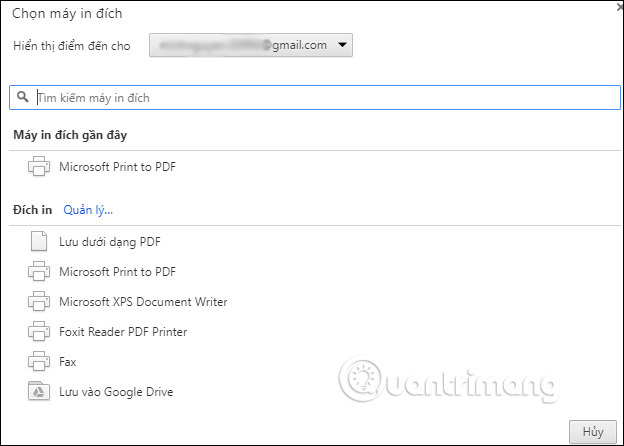Click recent Microsoft Print to PDF printer icon
This screenshot has height=446, width=624.
click(x=39, y=167)
